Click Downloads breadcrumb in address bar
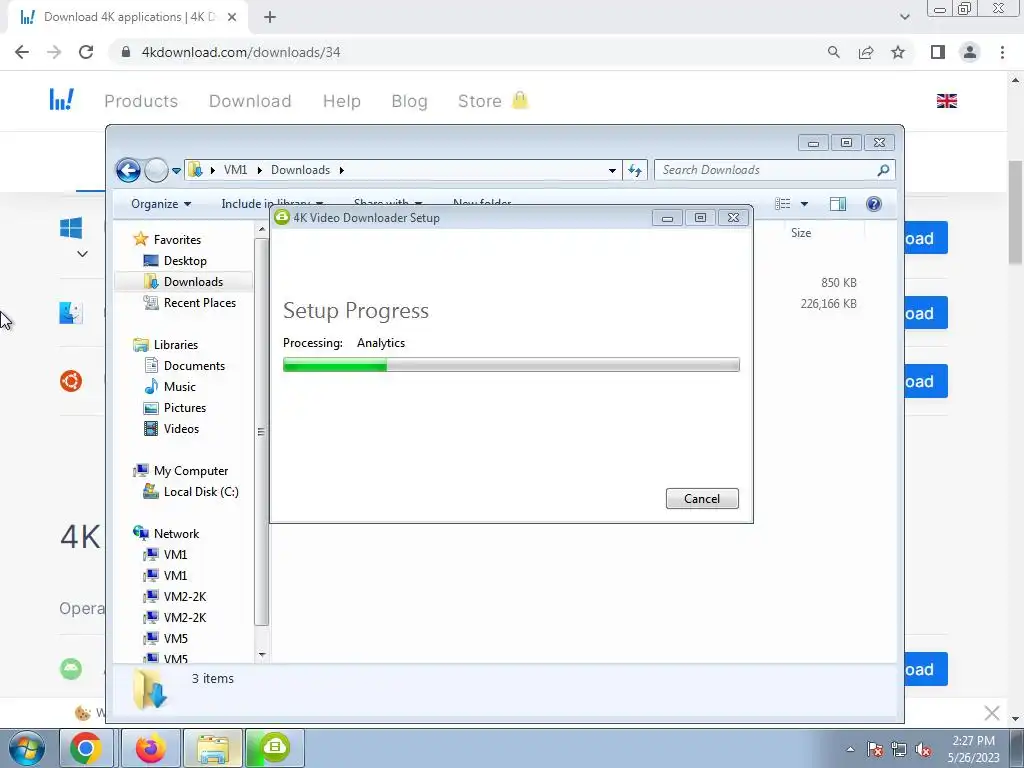The width and height of the screenshot is (1024, 768). [x=300, y=170]
